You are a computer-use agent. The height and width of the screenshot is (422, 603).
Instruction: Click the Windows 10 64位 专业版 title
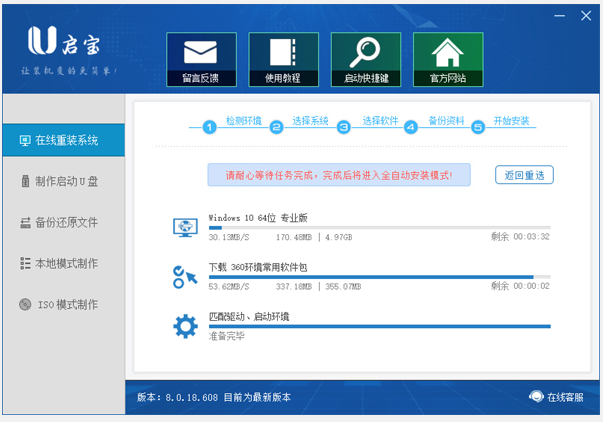tap(258, 218)
